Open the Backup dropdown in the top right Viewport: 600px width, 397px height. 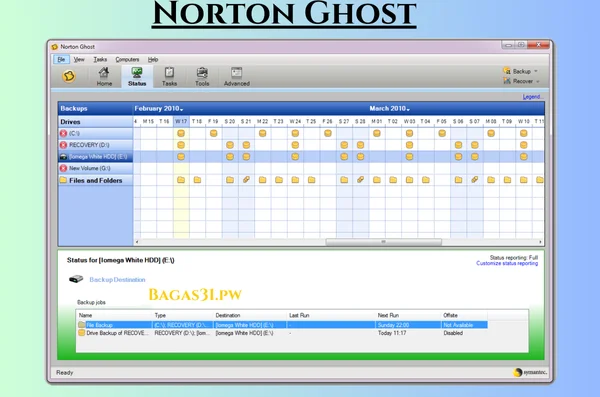[x=520, y=71]
